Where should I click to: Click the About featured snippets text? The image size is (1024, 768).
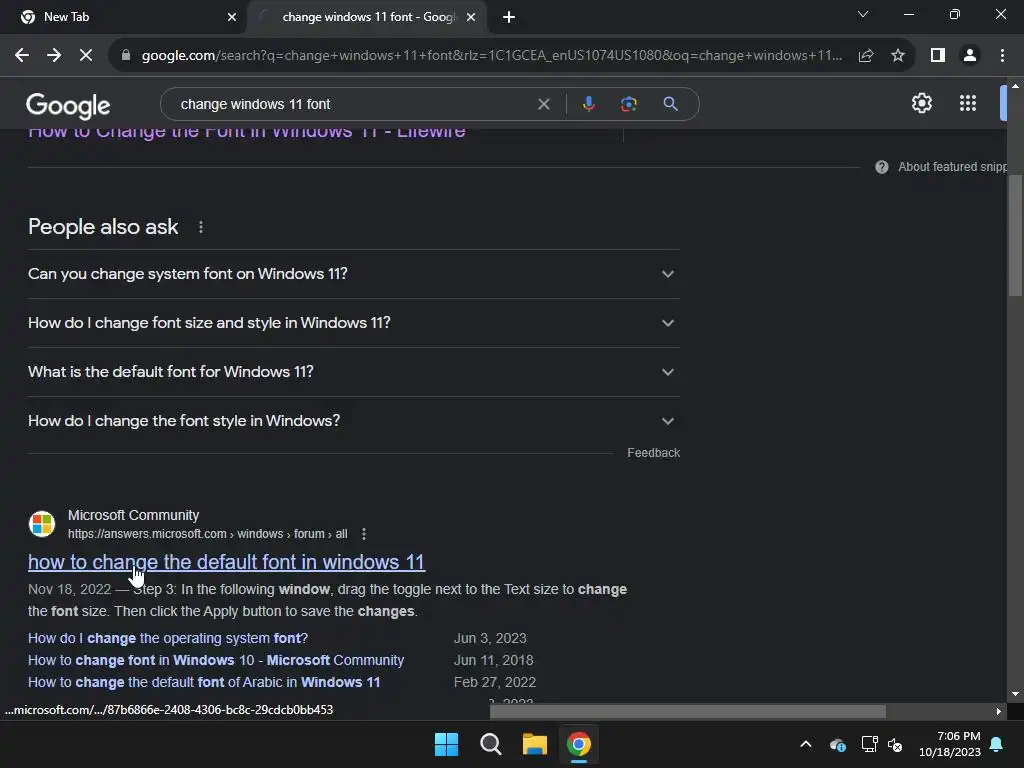[x=953, y=167]
